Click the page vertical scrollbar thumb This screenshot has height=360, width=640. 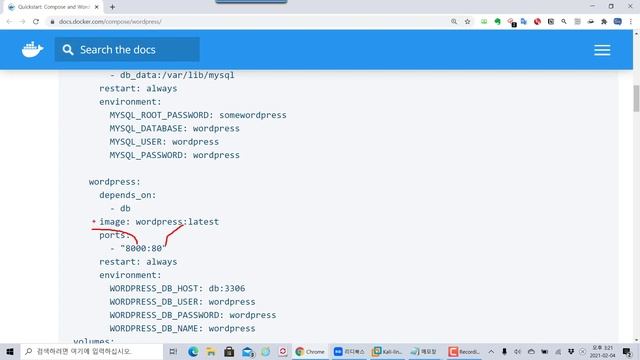click(x=636, y=98)
